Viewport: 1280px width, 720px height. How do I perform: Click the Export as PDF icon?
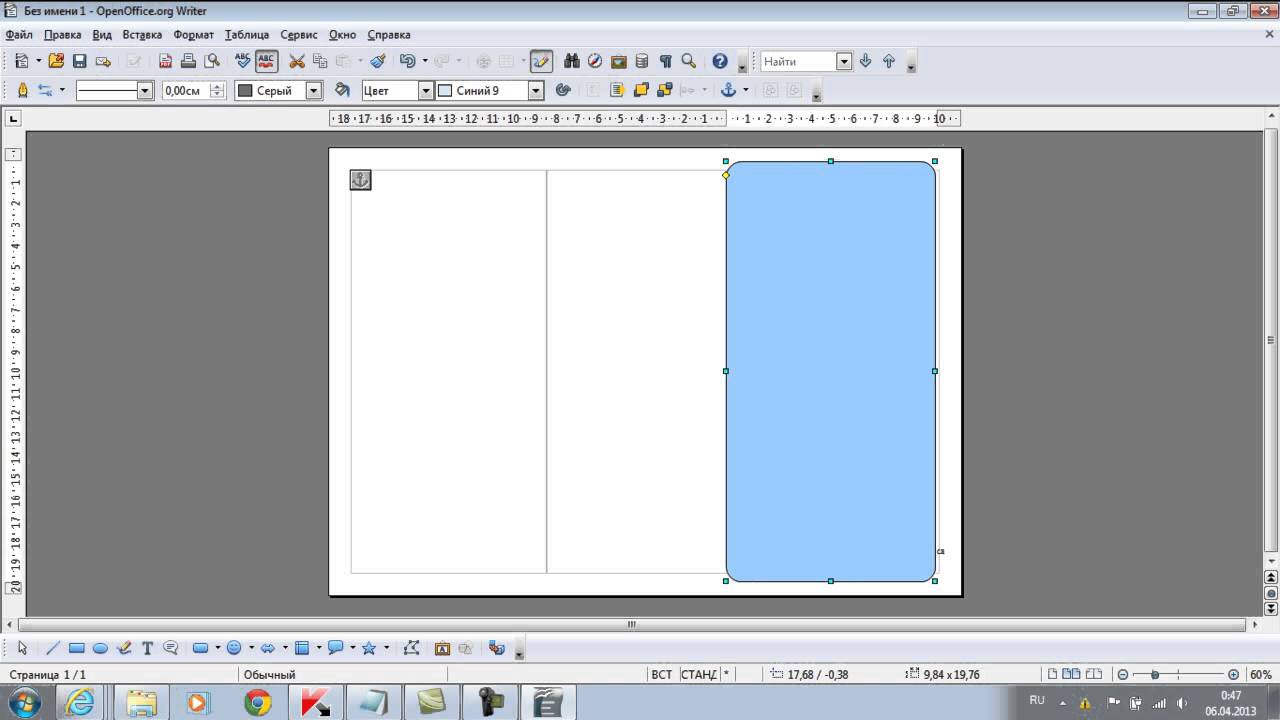point(166,61)
